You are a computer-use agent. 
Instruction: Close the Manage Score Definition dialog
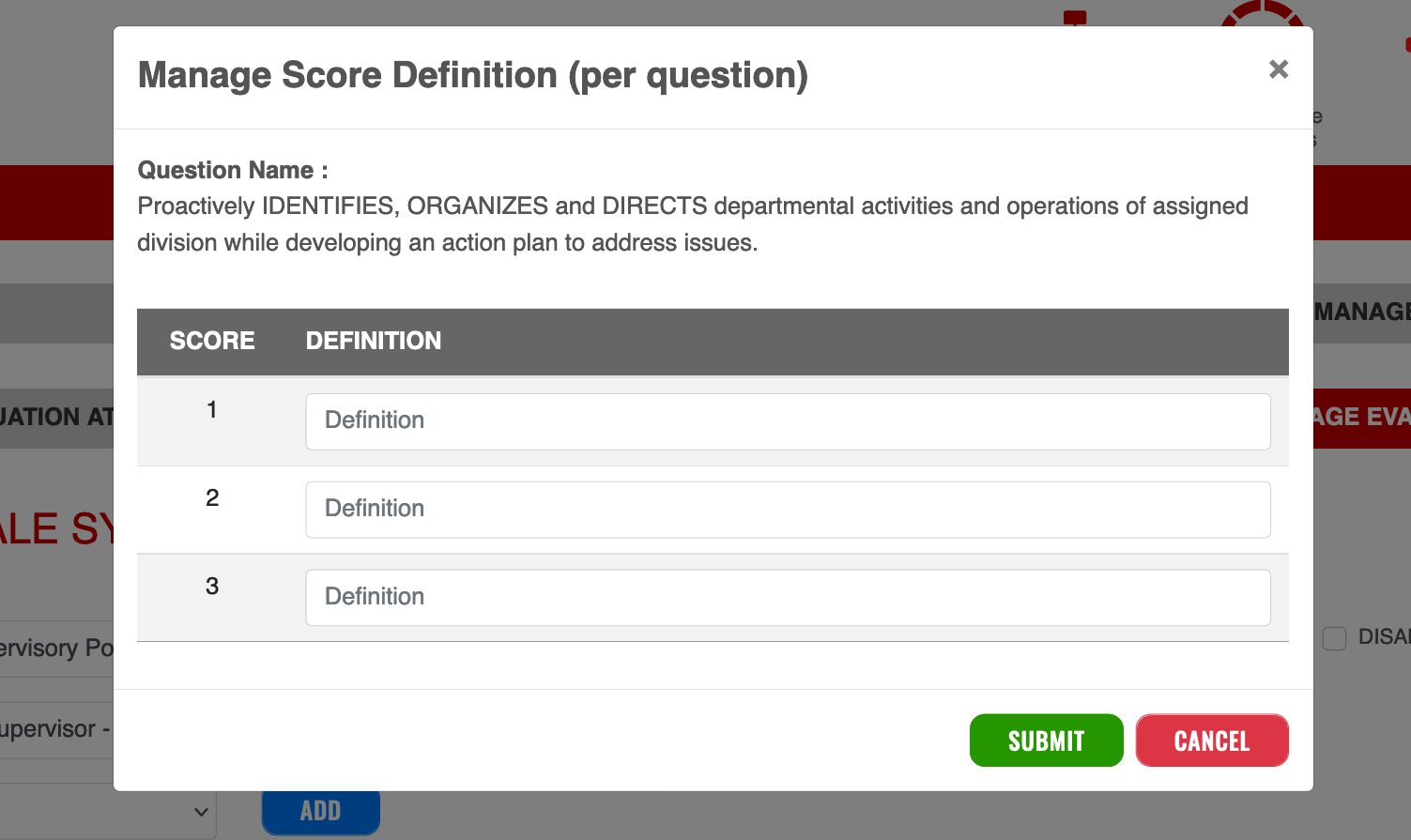[1278, 69]
